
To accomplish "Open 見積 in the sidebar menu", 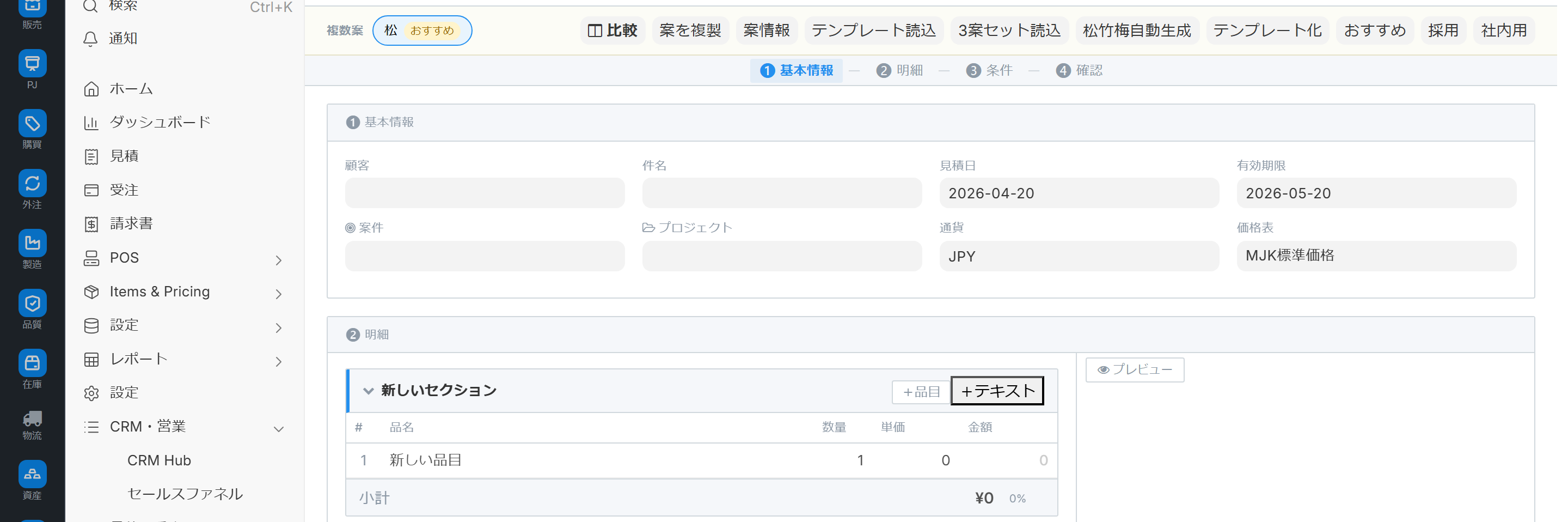I will 124,156.
